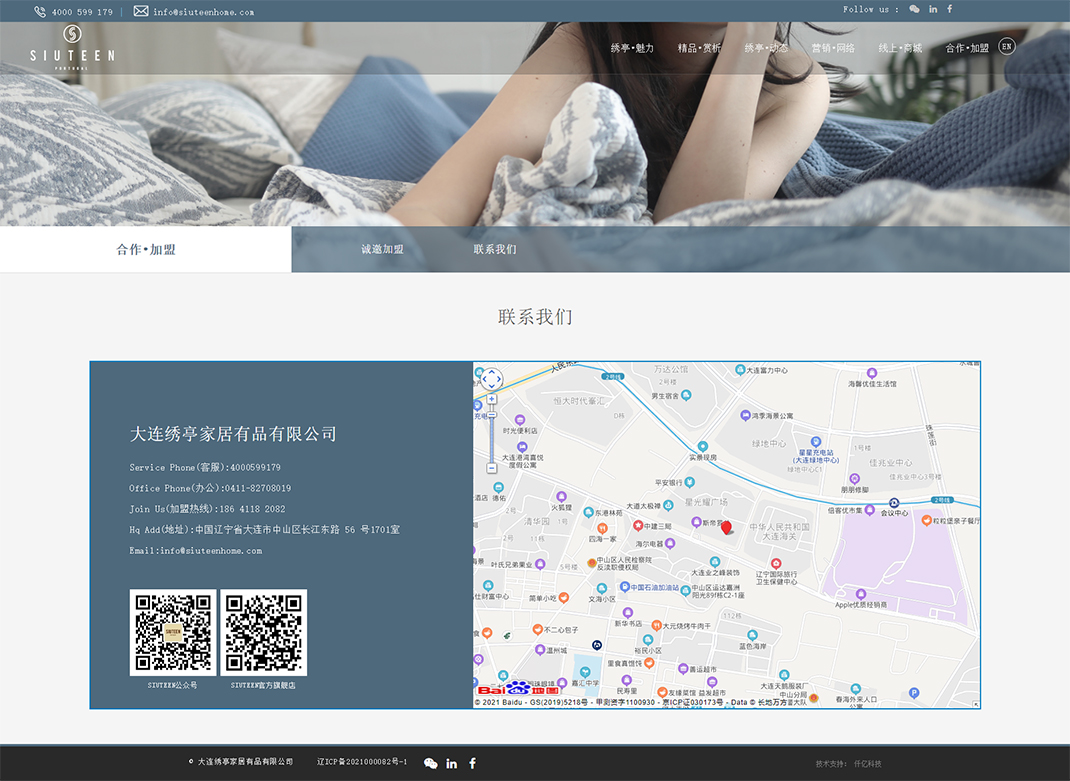Click the footer LinkedIn icon

(x=452, y=763)
